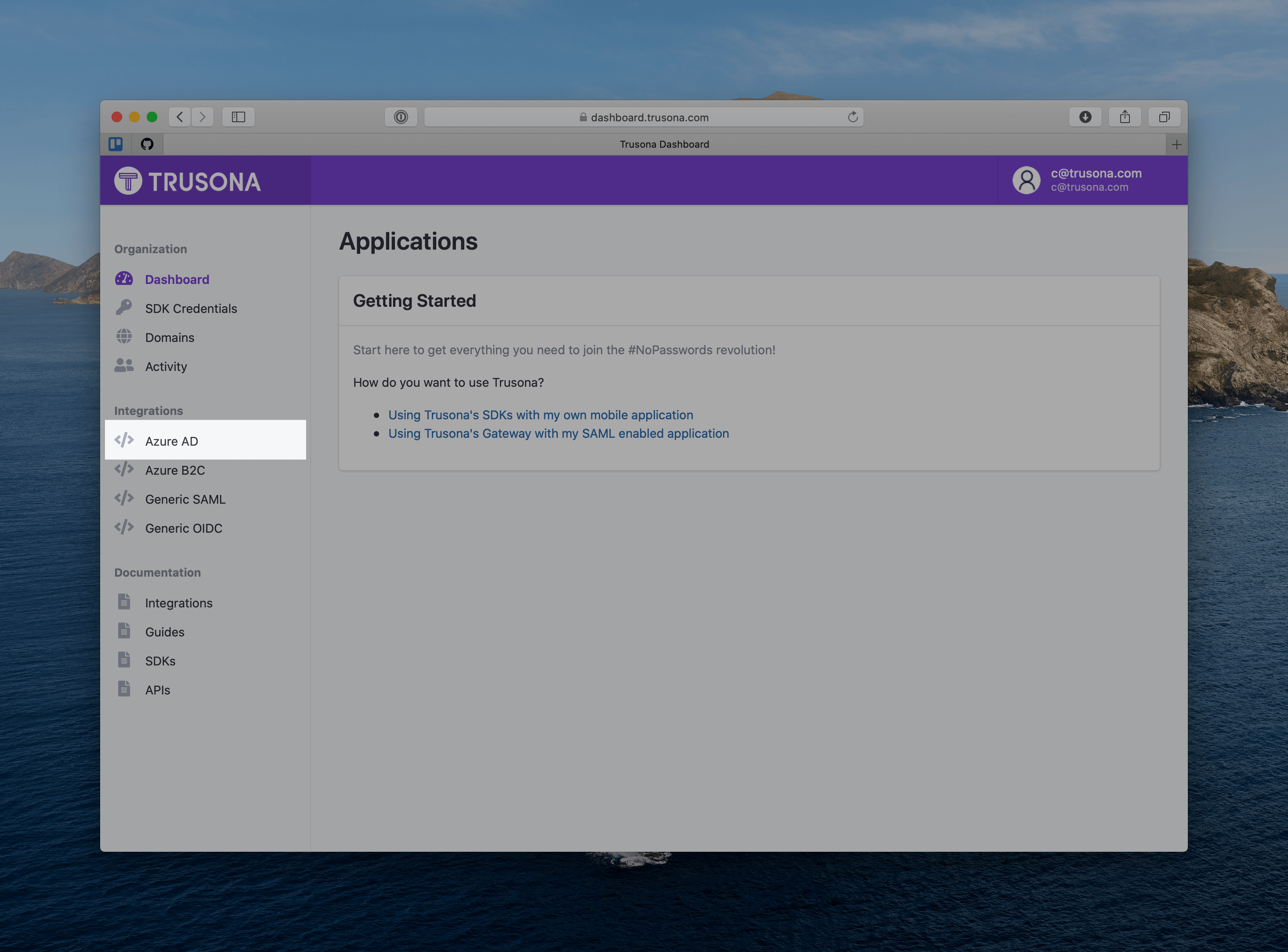
Task: Select the Trusona Dashboard tab
Action: point(664,144)
